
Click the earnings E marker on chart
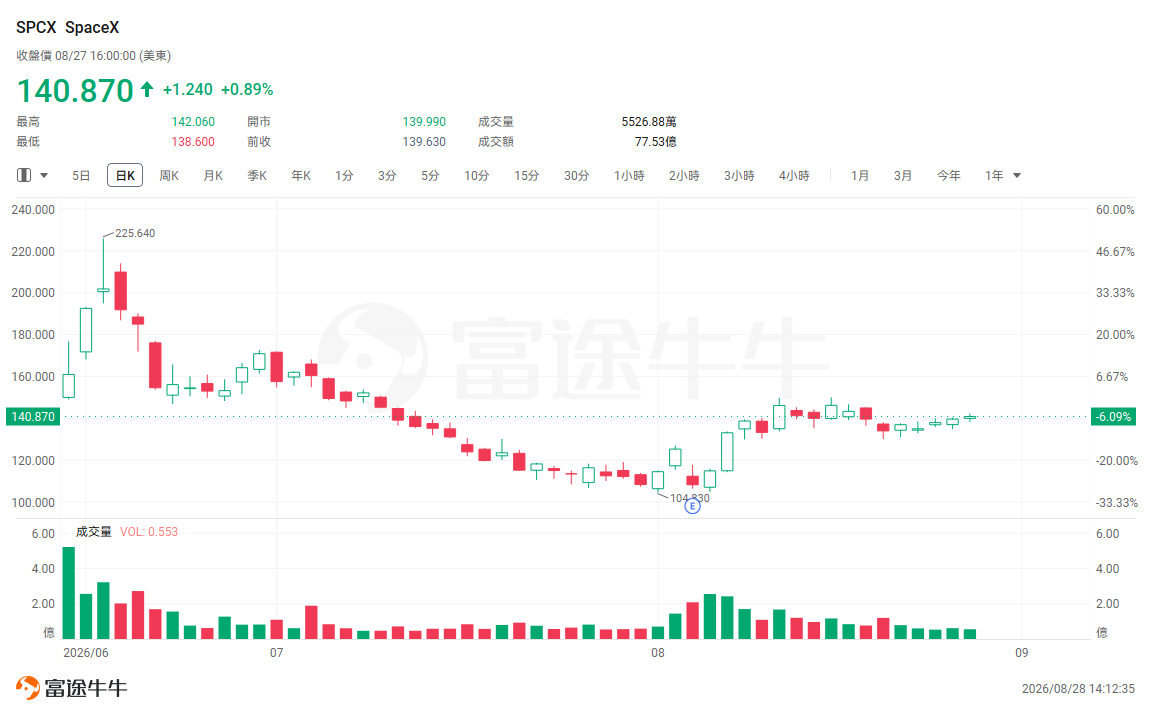coord(692,506)
